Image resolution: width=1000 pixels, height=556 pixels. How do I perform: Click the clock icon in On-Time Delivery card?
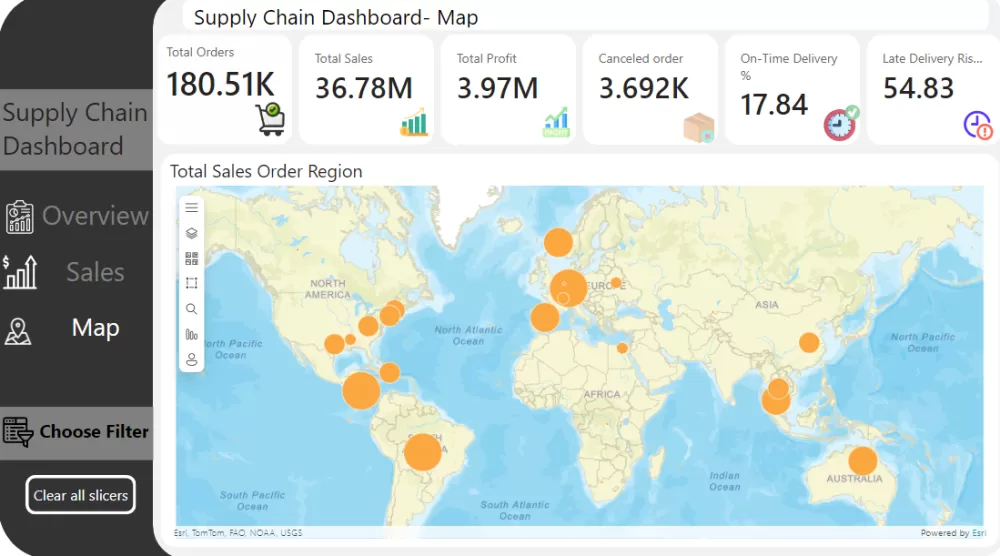pyautogui.click(x=840, y=124)
